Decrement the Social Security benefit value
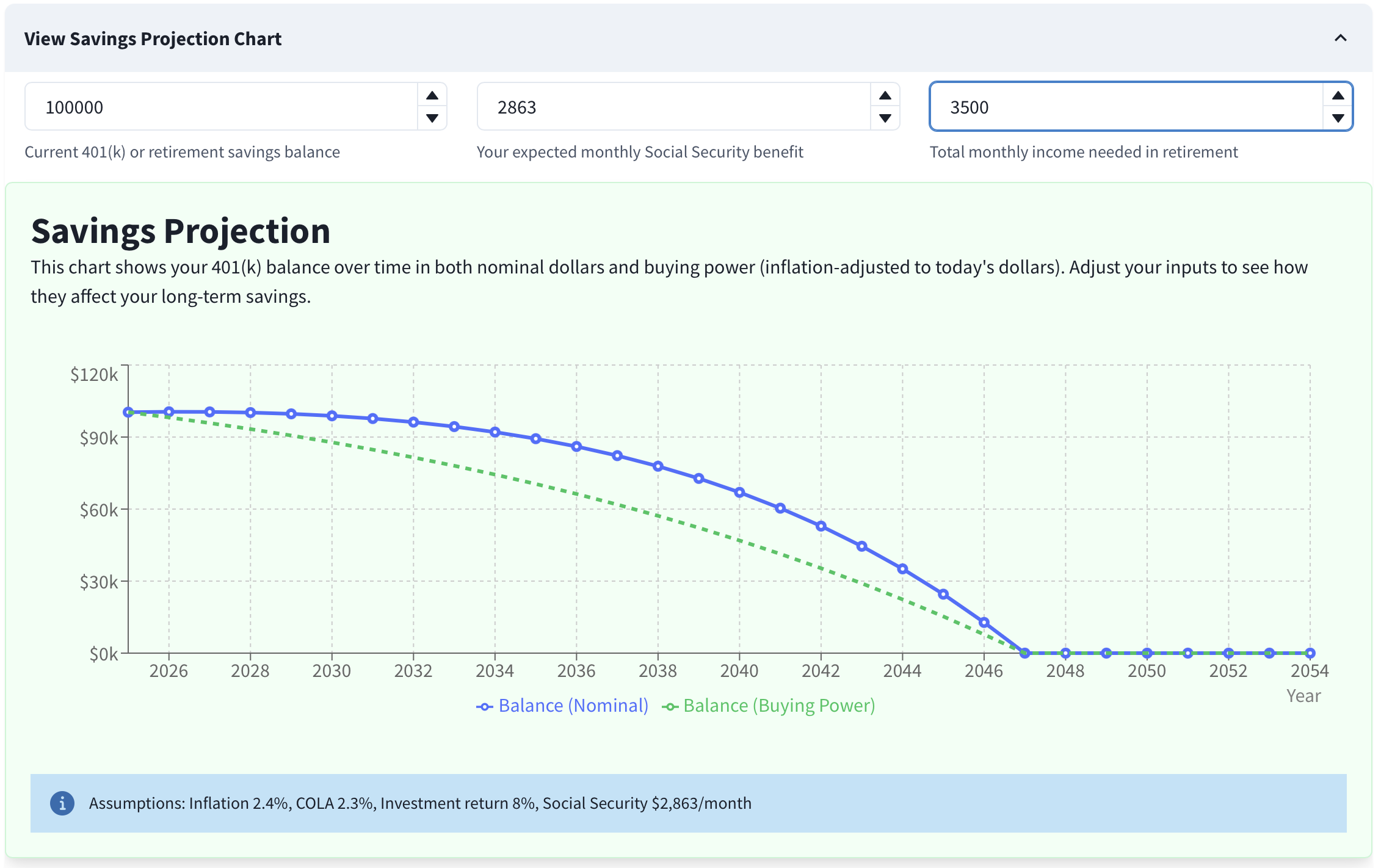 tap(885, 118)
